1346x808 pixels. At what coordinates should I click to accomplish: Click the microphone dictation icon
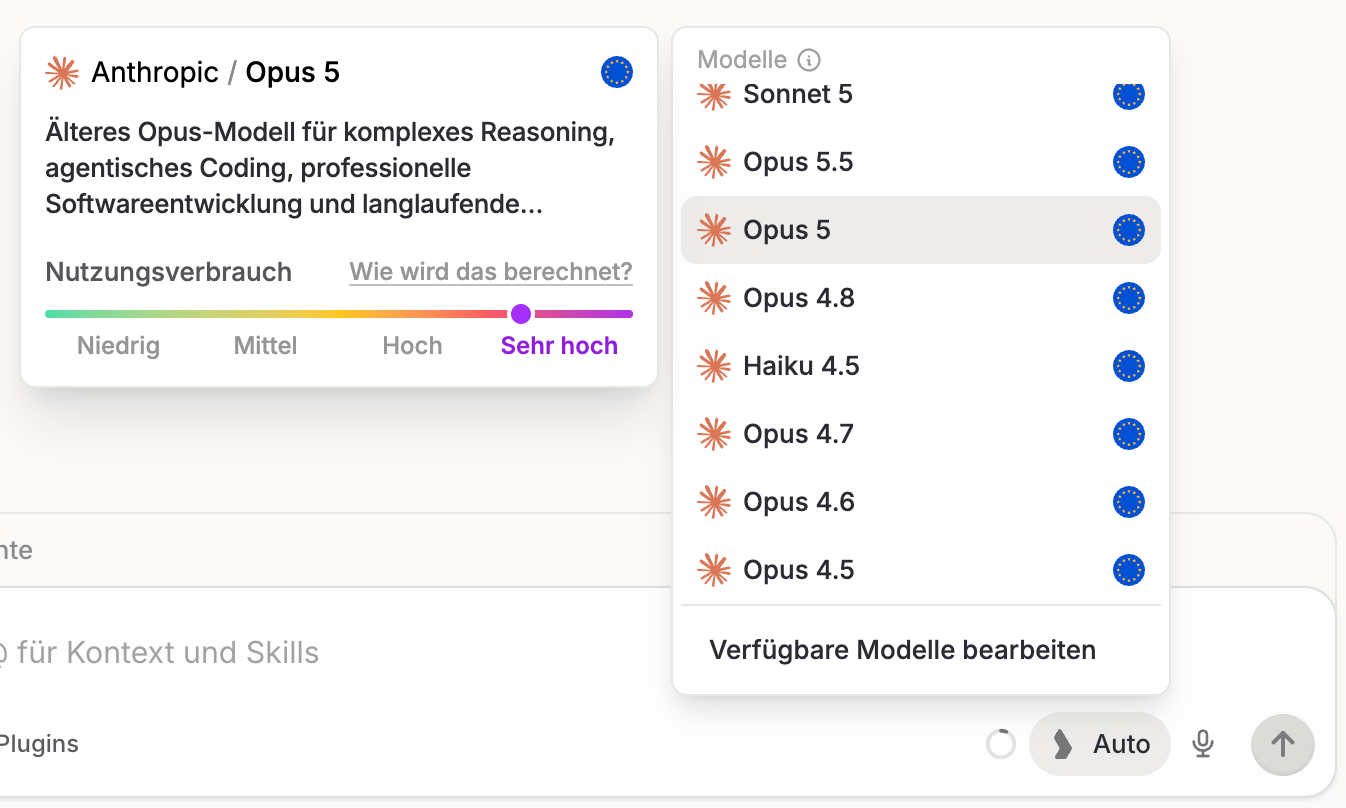tap(1204, 744)
